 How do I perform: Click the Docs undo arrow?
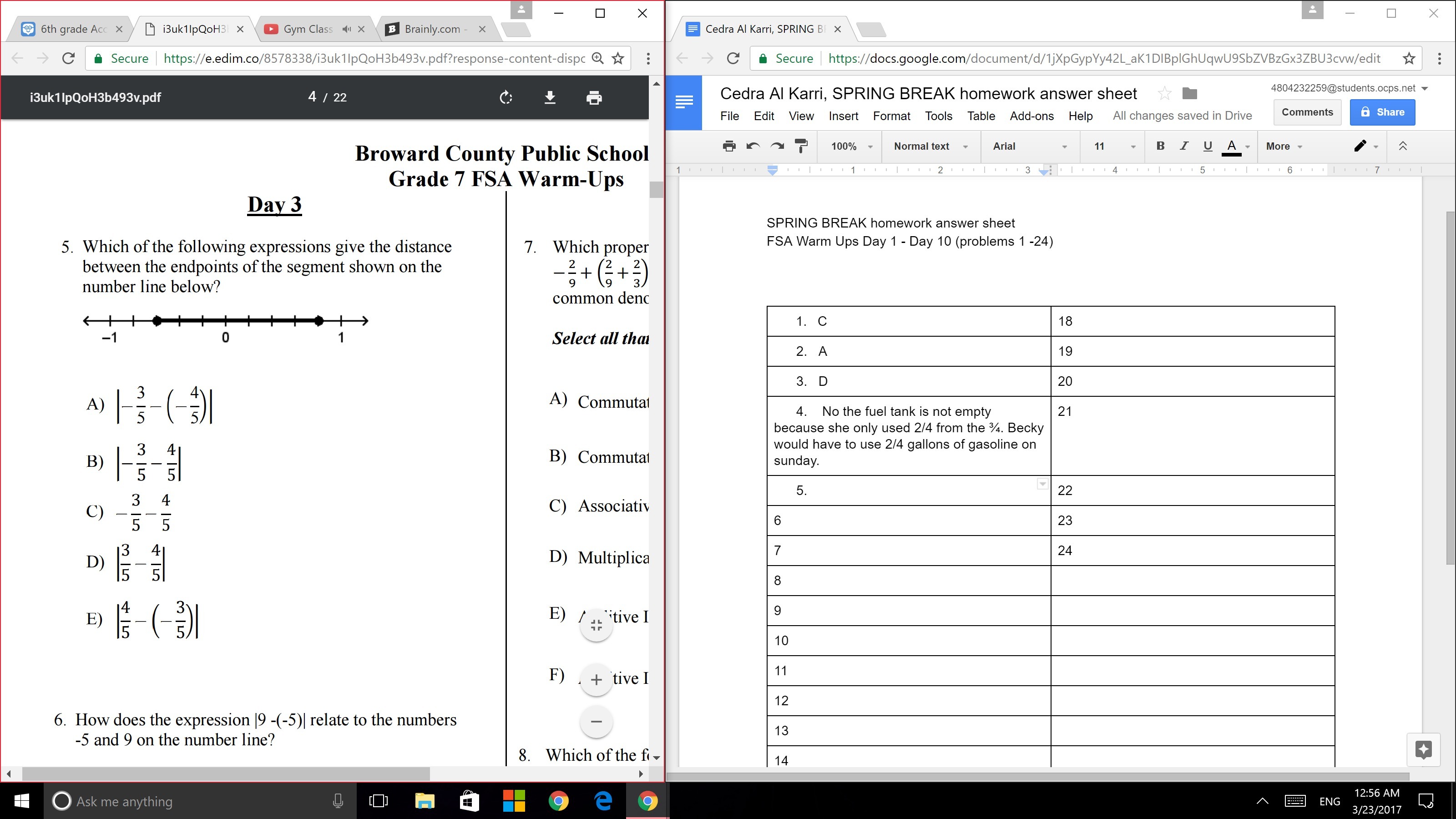pos(753,147)
